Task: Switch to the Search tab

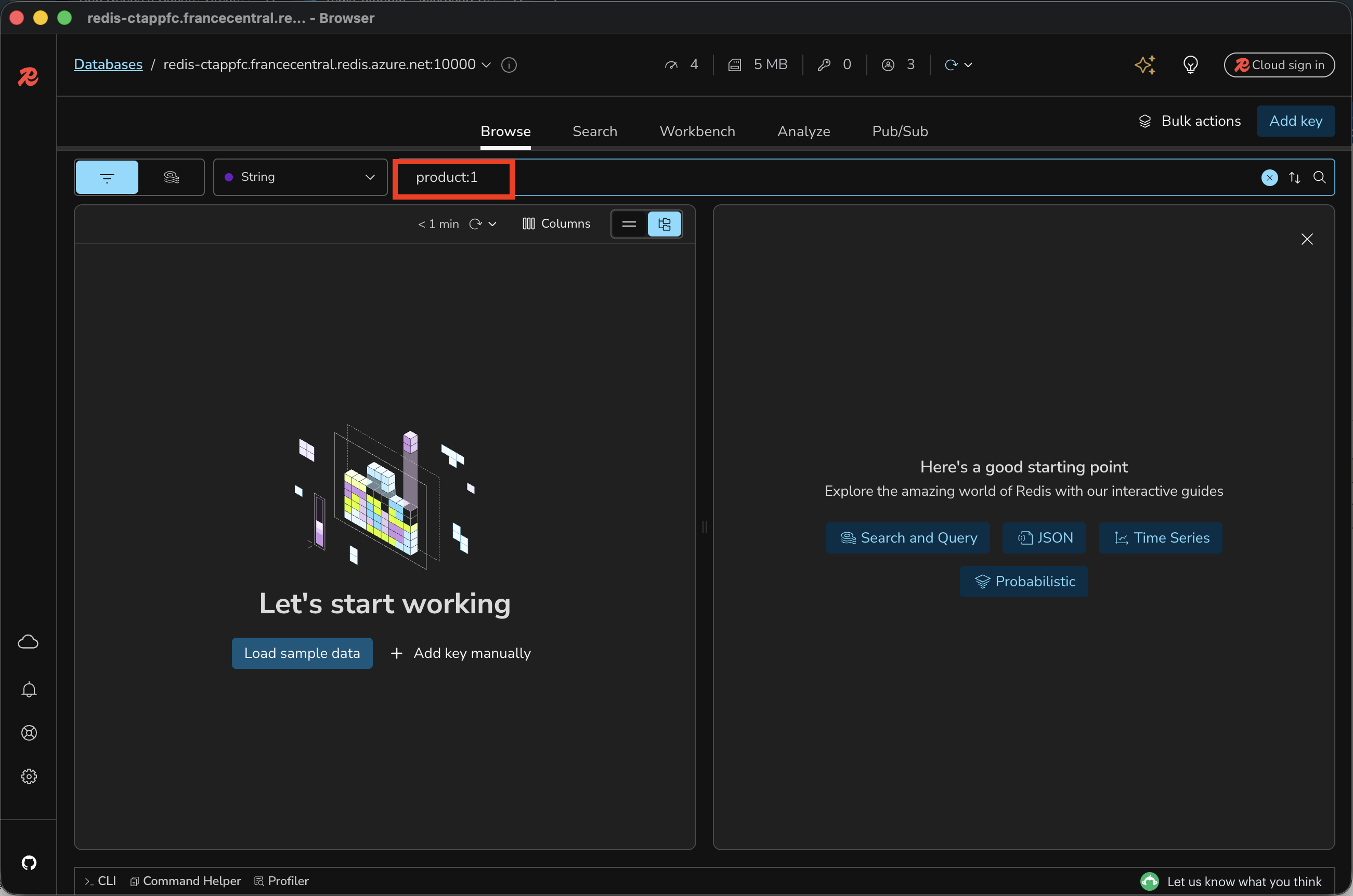Action: 594,131
